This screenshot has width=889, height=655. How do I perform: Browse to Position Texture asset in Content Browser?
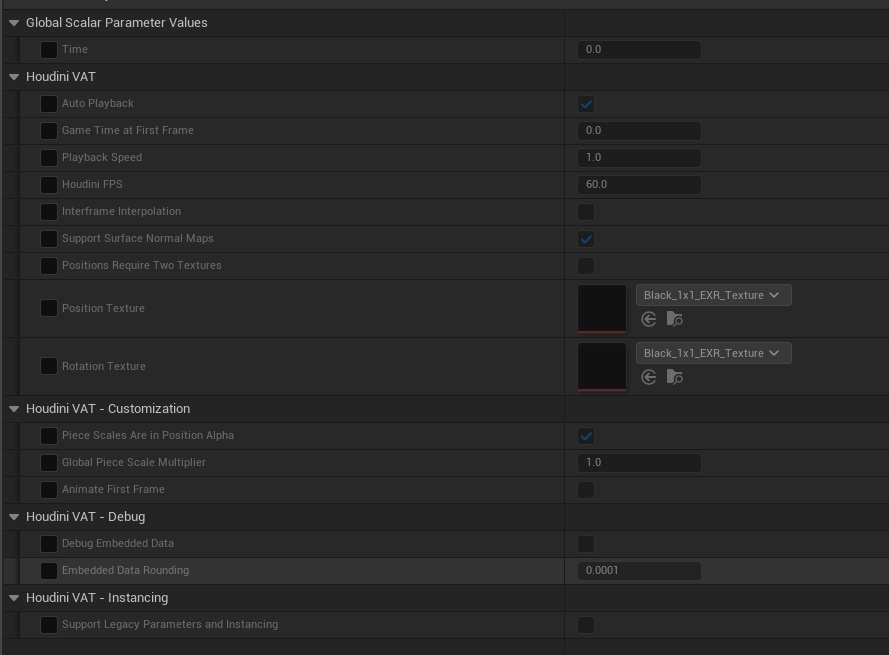[x=674, y=319]
